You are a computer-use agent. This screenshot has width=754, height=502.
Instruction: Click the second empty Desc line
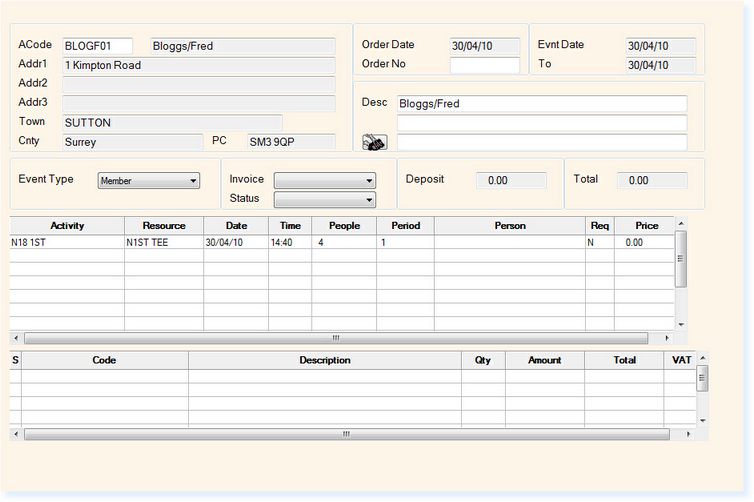541,123
